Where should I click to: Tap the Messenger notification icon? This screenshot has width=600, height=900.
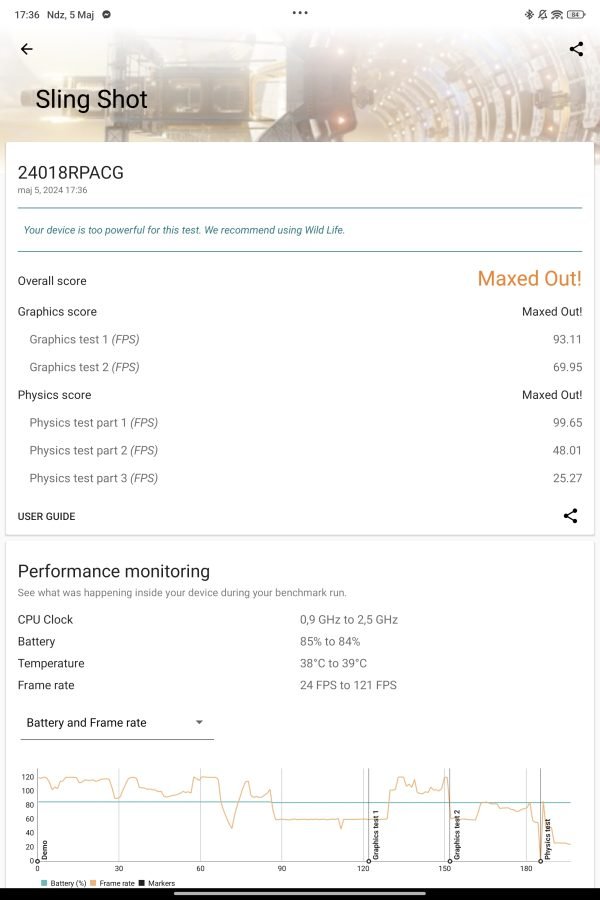107,15
